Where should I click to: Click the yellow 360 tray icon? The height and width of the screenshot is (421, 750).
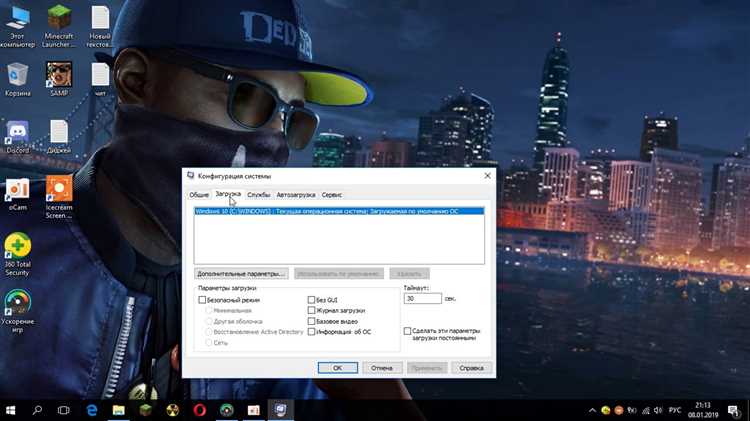click(606, 410)
